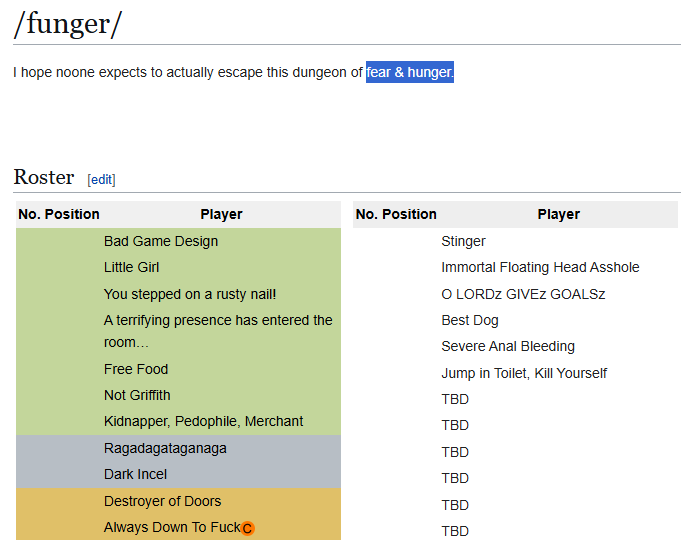Click the first 'TBD' entry below 'Jump in Toilet'
The width and height of the screenshot is (681, 555).
[455, 399]
